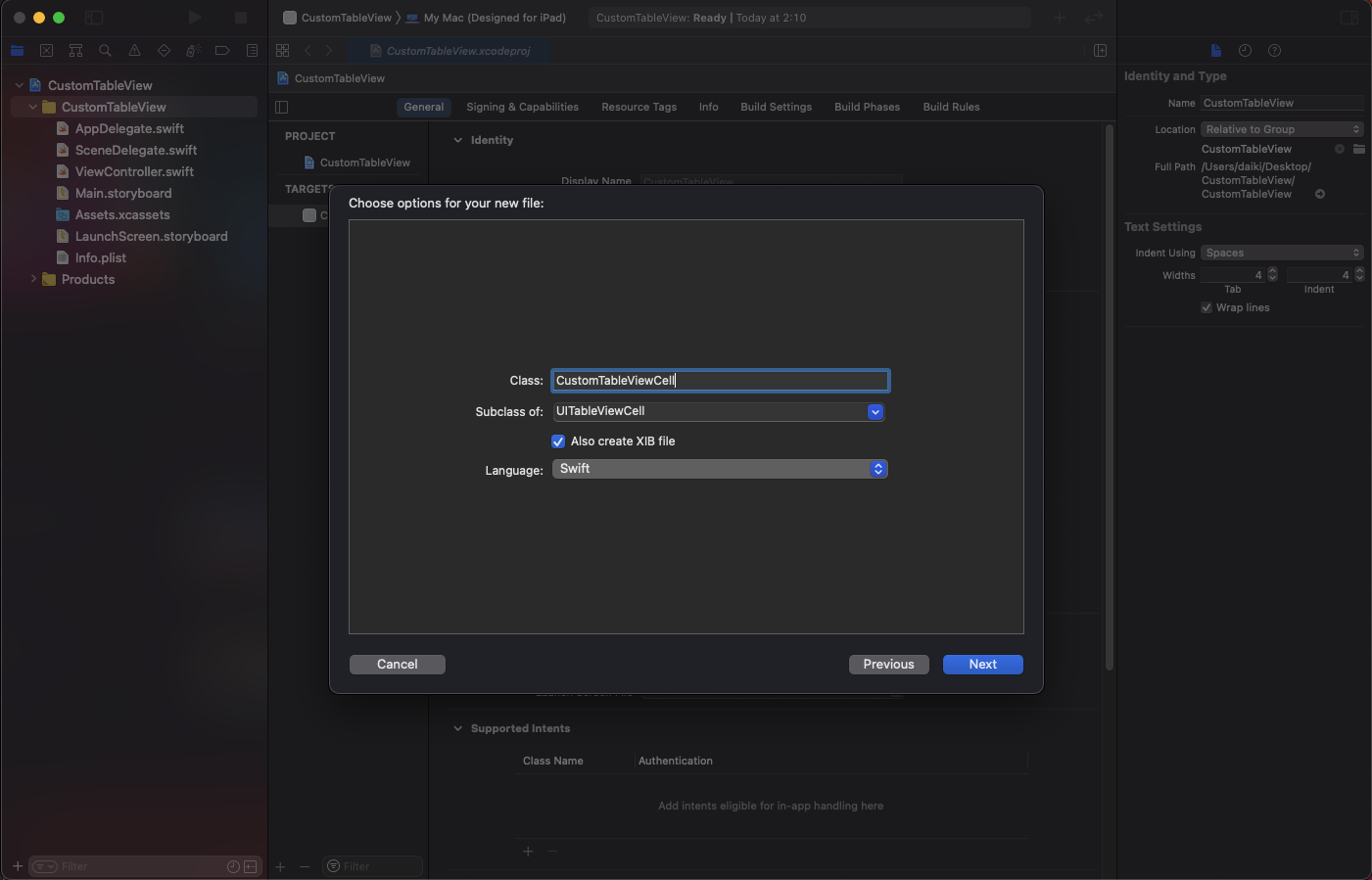Clear the location path x icon
This screenshot has height=880, width=1372.
coord(1340,149)
